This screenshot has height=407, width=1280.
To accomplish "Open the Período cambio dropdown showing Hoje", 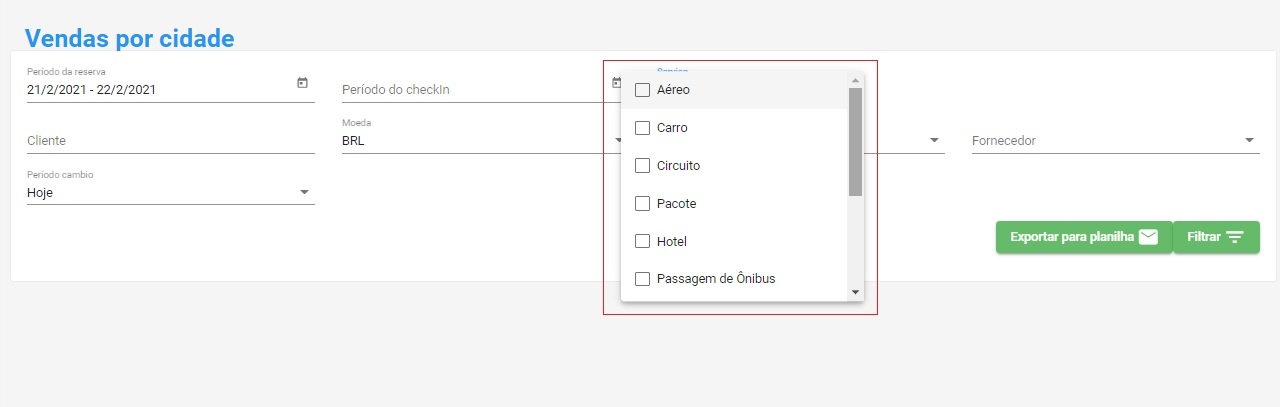I will (171, 193).
